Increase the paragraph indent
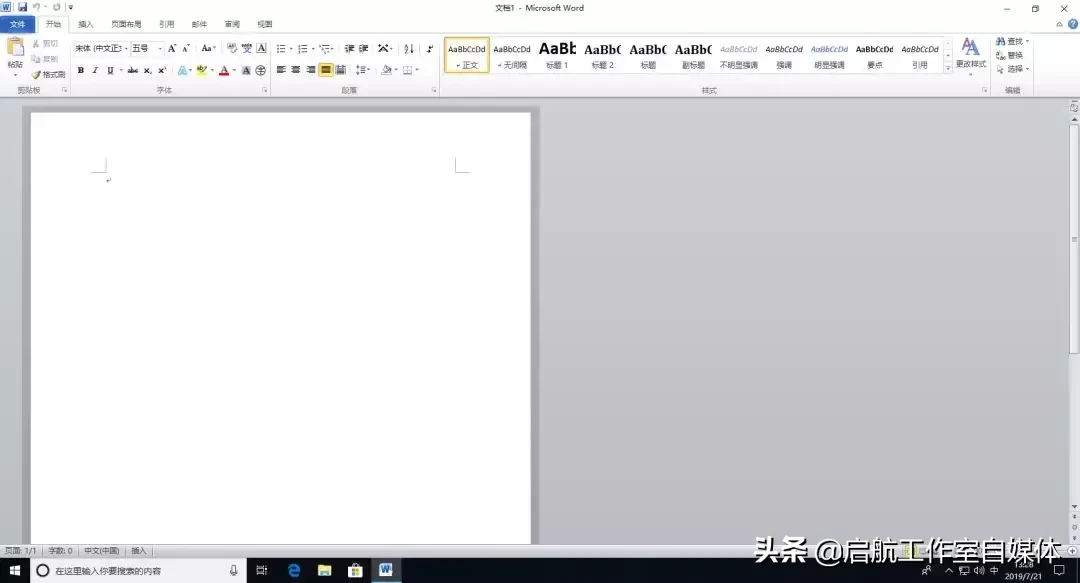The image size is (1080, 583). pyautogui.click(x=363, y=49)
